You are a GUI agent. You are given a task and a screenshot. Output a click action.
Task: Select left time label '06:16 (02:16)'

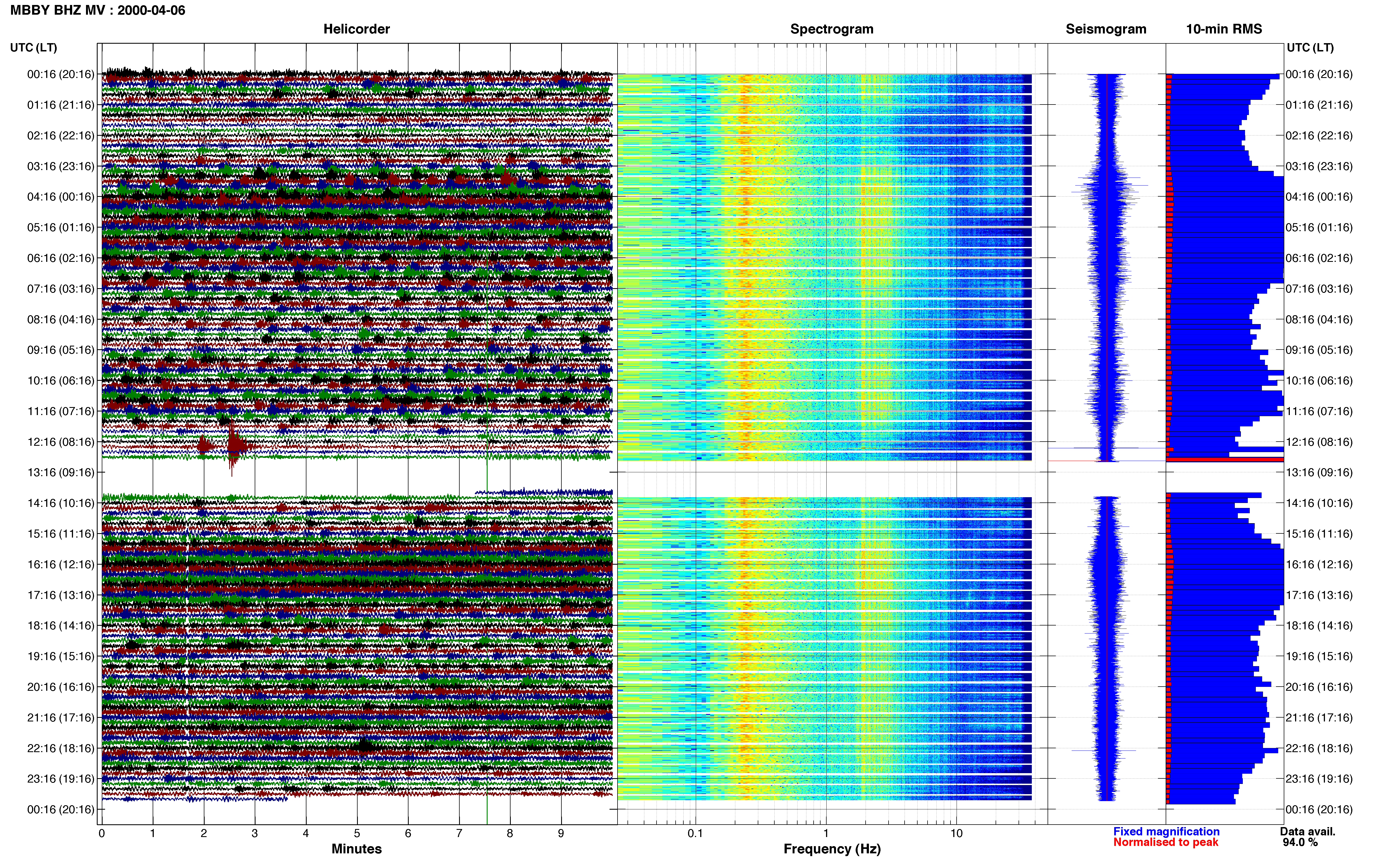(61, 258)
